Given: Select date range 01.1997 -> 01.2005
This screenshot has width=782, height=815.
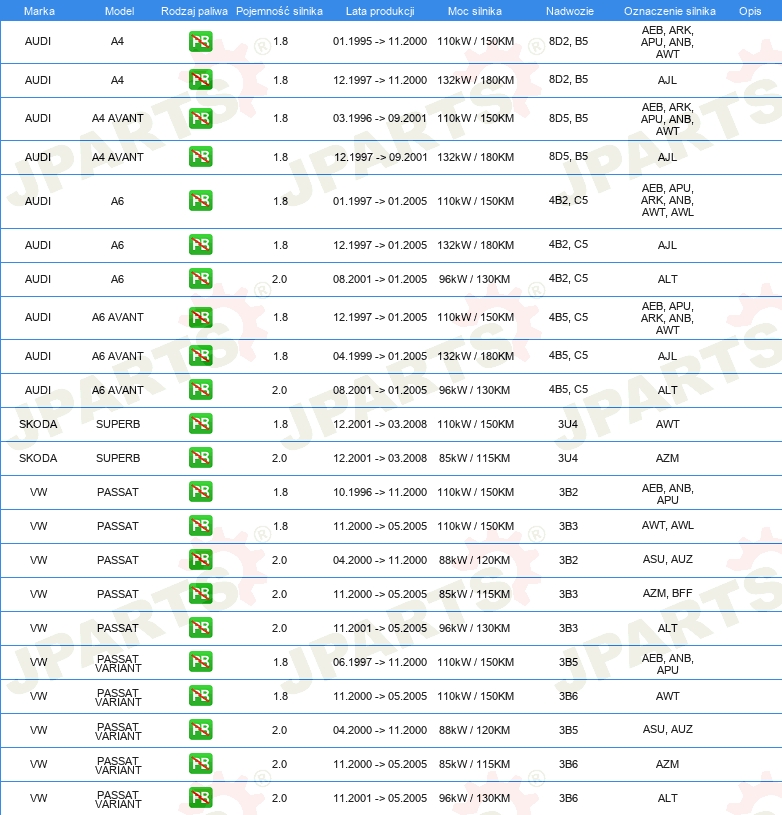Looking at the screenshot, I should [380, 201].
